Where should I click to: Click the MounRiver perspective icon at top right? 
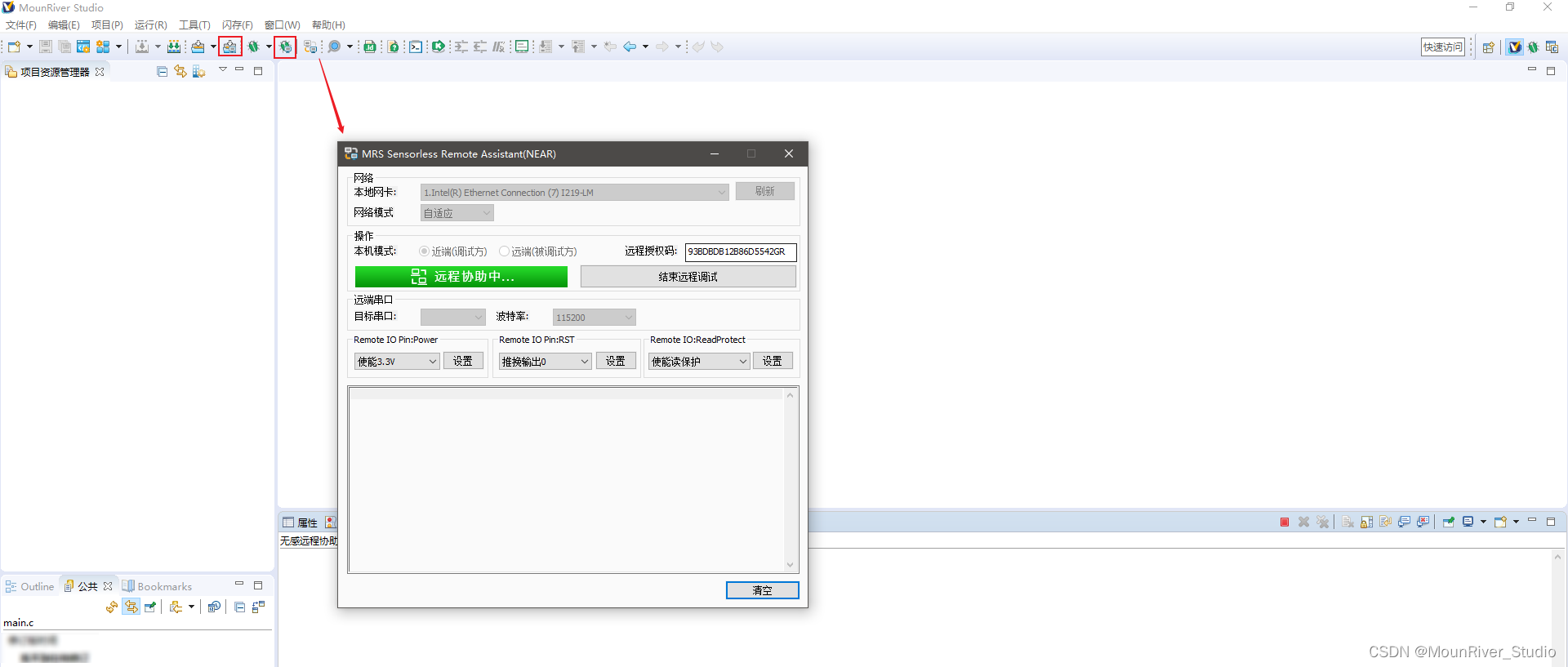tap(1515, 47)
